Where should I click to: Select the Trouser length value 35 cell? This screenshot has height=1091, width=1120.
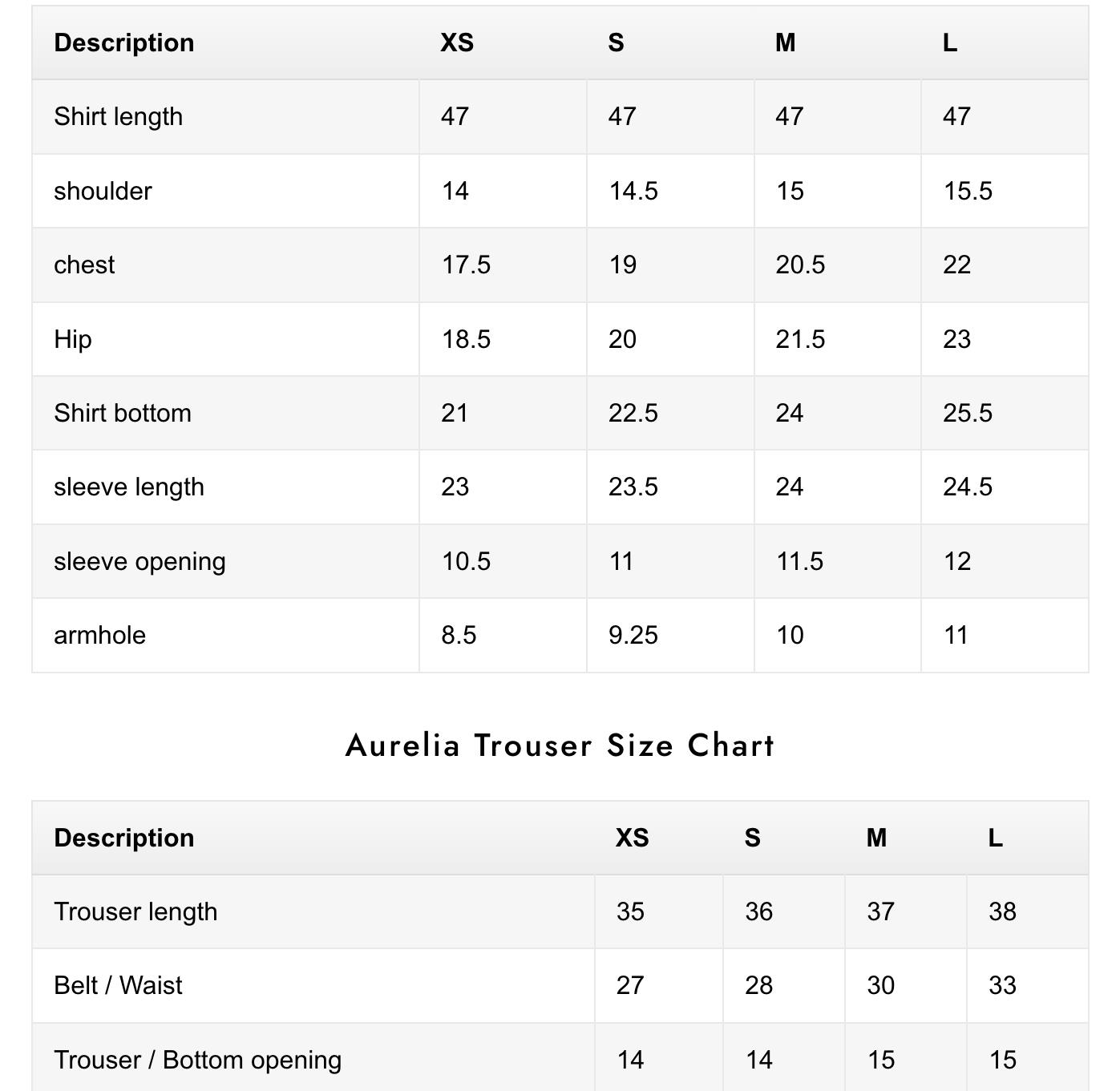(x=630, y=912)
